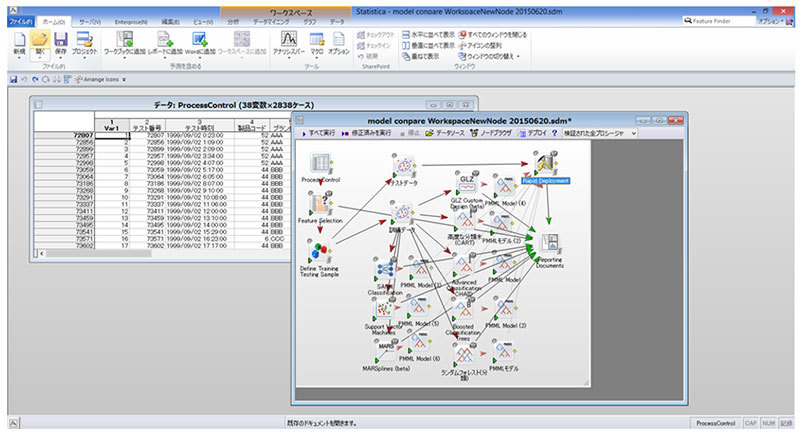
Task: Click the MARSplines (beta) node icon
Action: [x=385, y=346]
